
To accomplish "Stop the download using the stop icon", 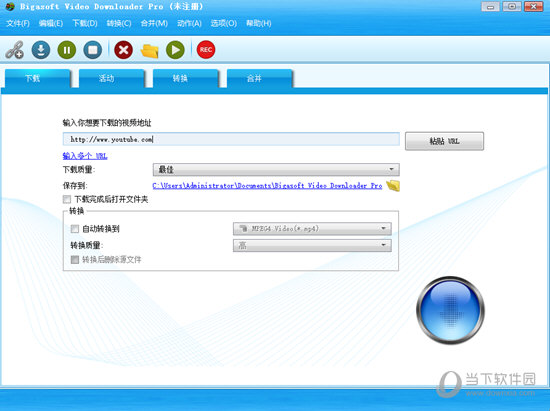I will (x=93, y=50).
